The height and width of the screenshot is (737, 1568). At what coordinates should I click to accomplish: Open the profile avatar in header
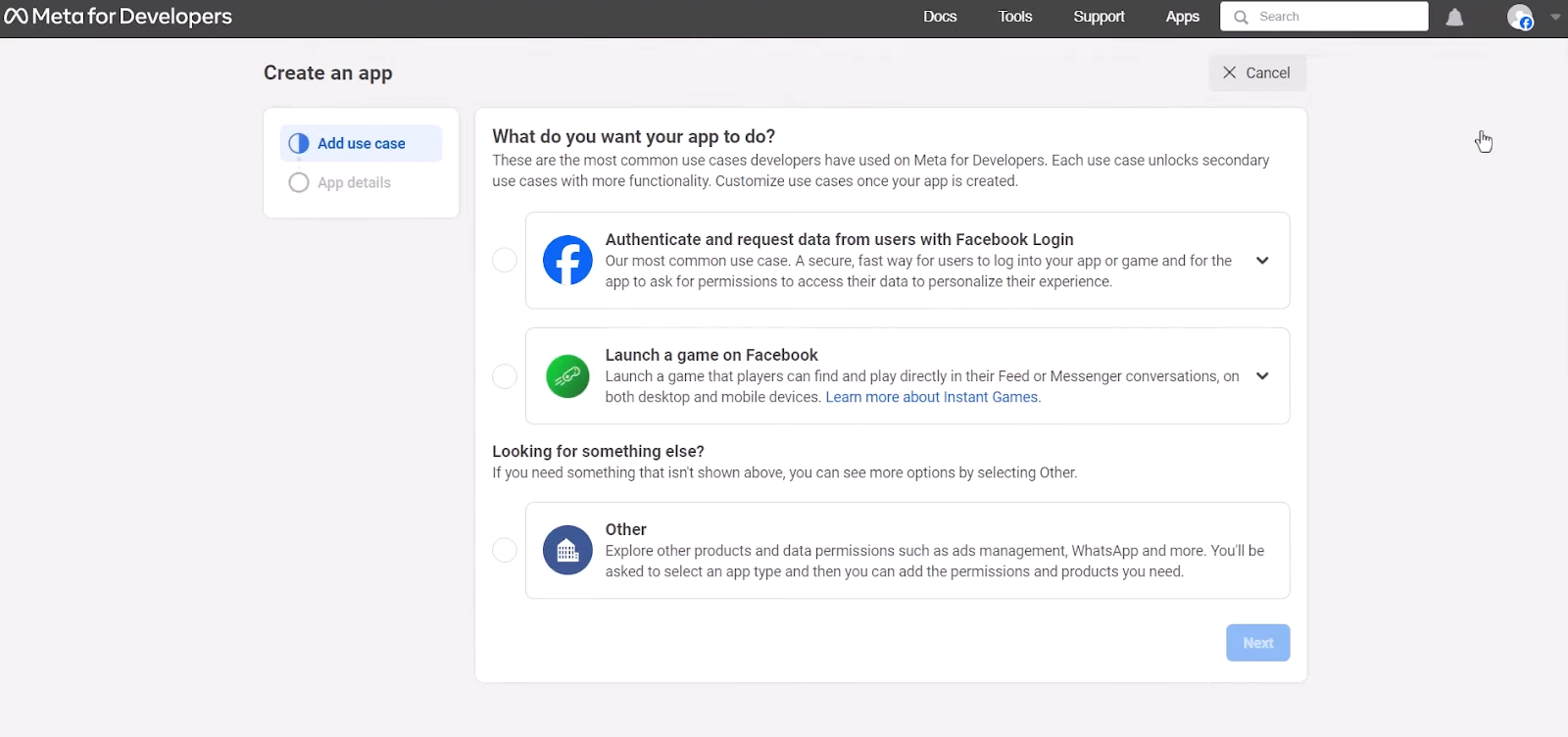1520,17
